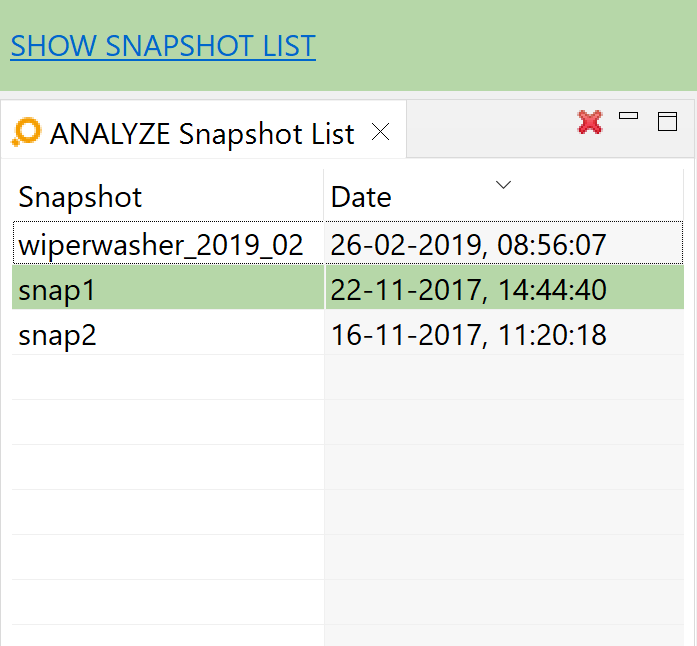697x646 pixels.
Task: Delete snapshot using the red X icon
Action: point(590,122)
